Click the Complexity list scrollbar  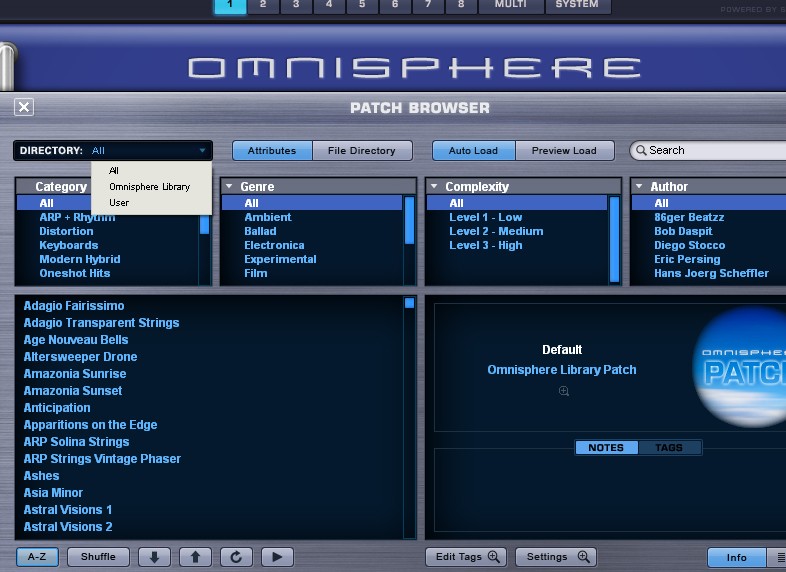[615, 240]
